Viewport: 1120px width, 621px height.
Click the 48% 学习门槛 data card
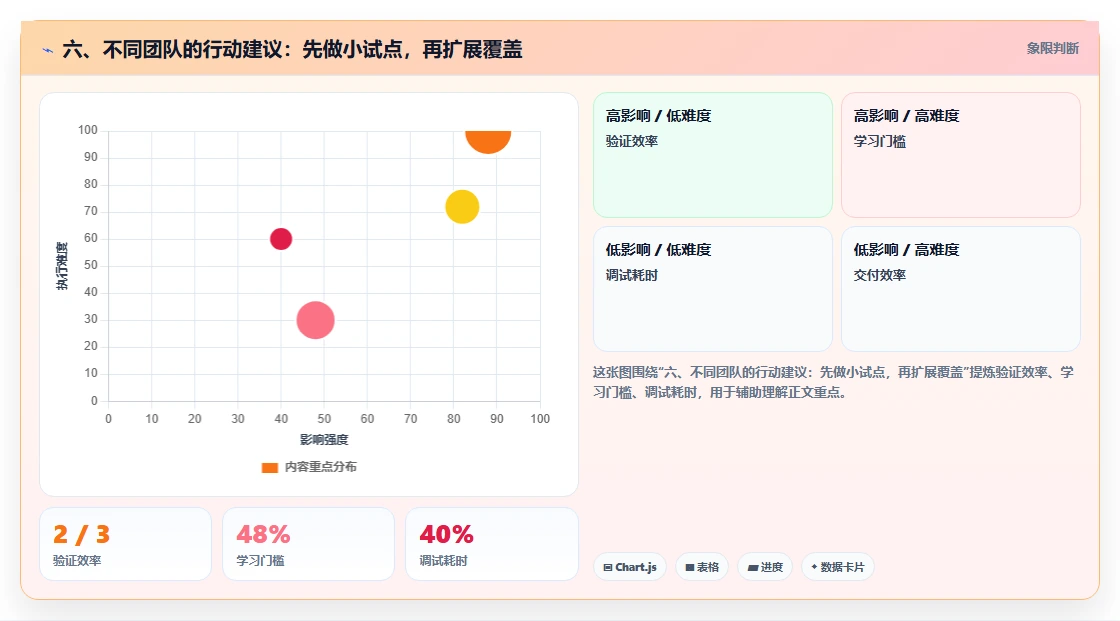(309, 544)
